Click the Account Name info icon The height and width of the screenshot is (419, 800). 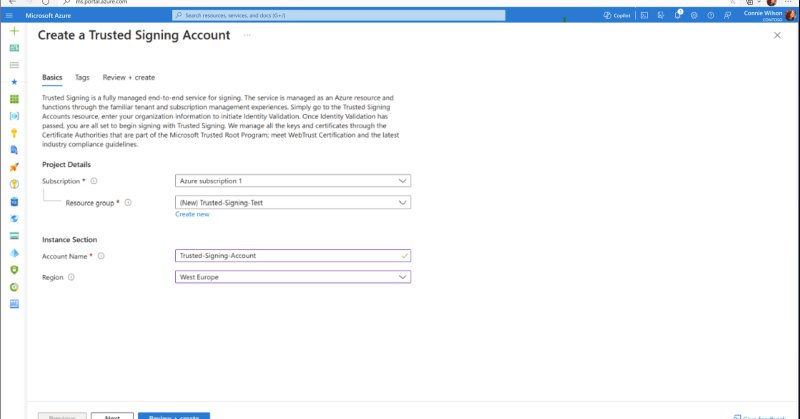(x=101, y=256)
